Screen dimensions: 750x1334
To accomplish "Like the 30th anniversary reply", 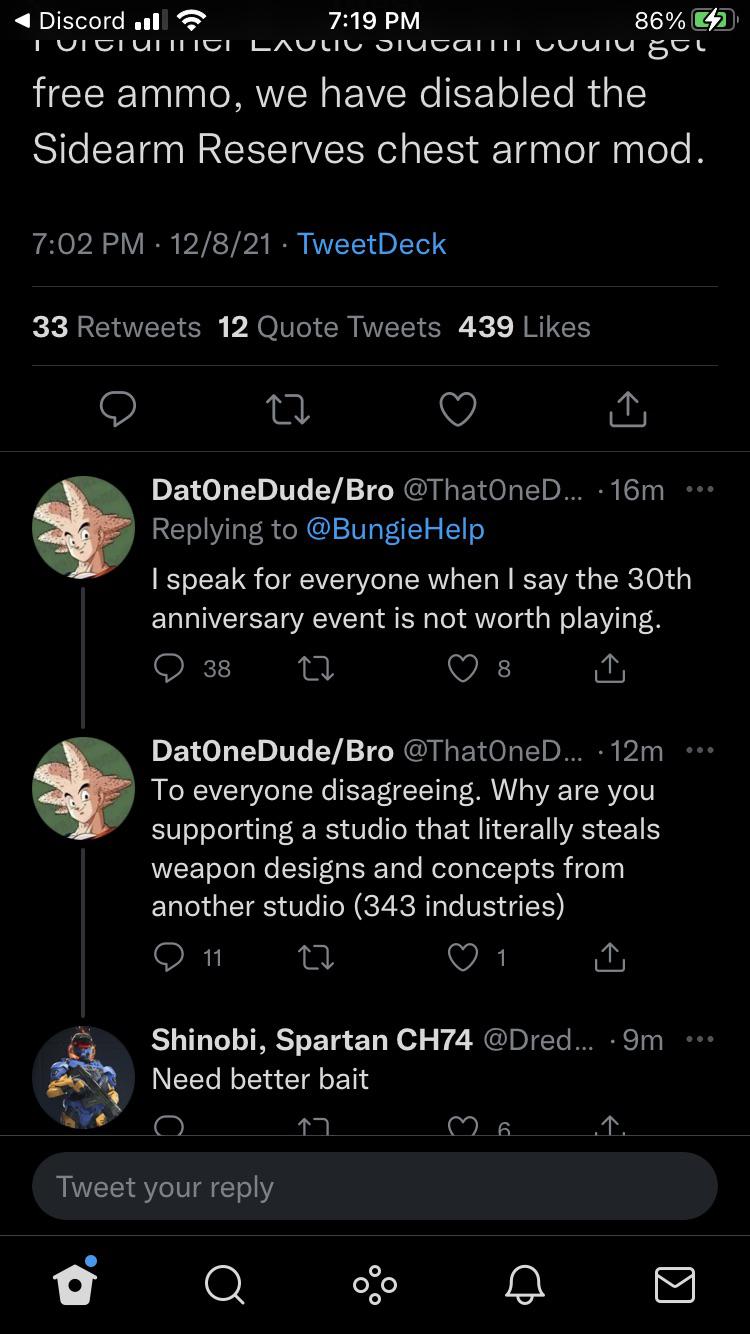I will pyautogui.click(x=463, y=668).
